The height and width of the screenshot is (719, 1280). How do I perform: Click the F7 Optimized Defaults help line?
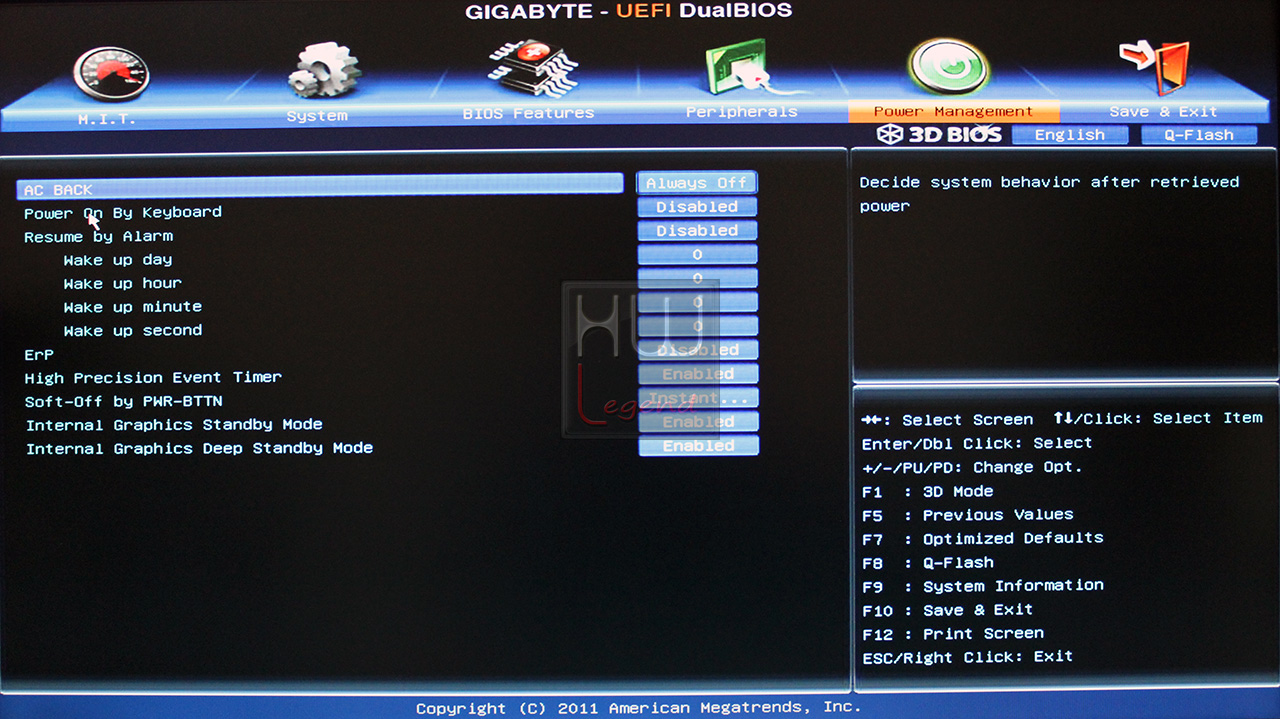[982, 539]
